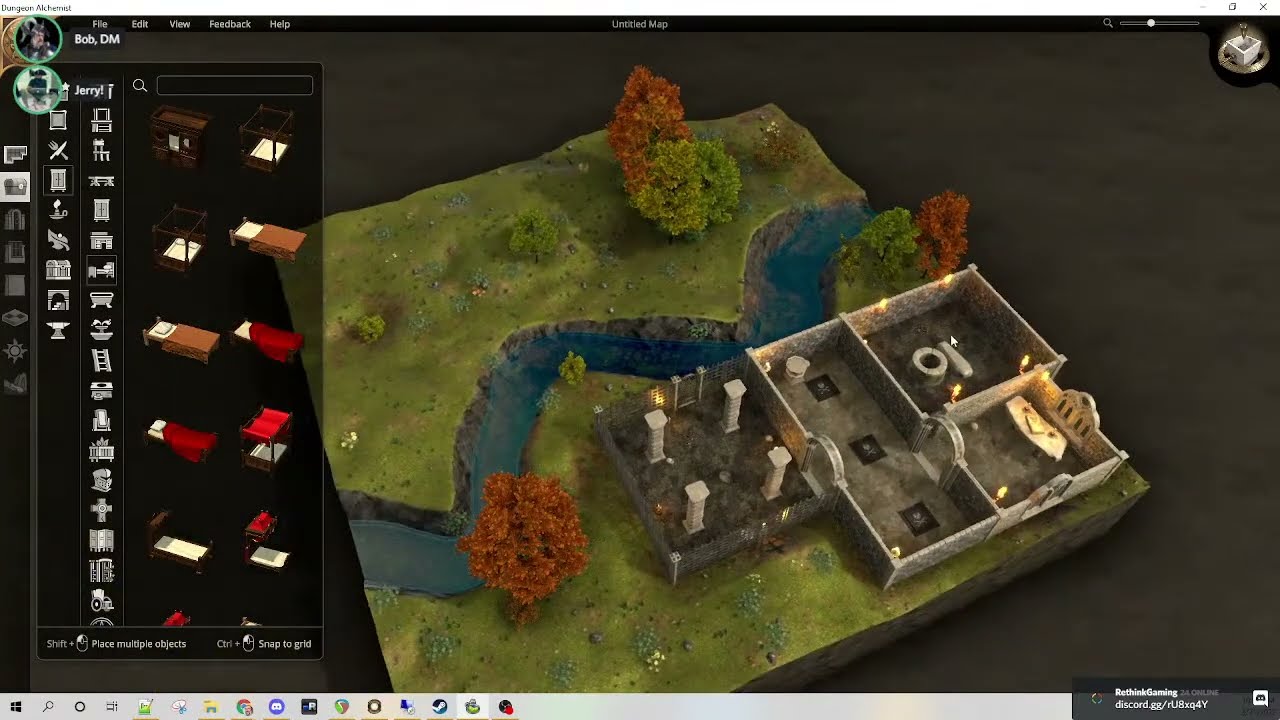Select the arched doorway tool
The height and width of the screenshot is (720, 1280).
click(x=15, y=219)
